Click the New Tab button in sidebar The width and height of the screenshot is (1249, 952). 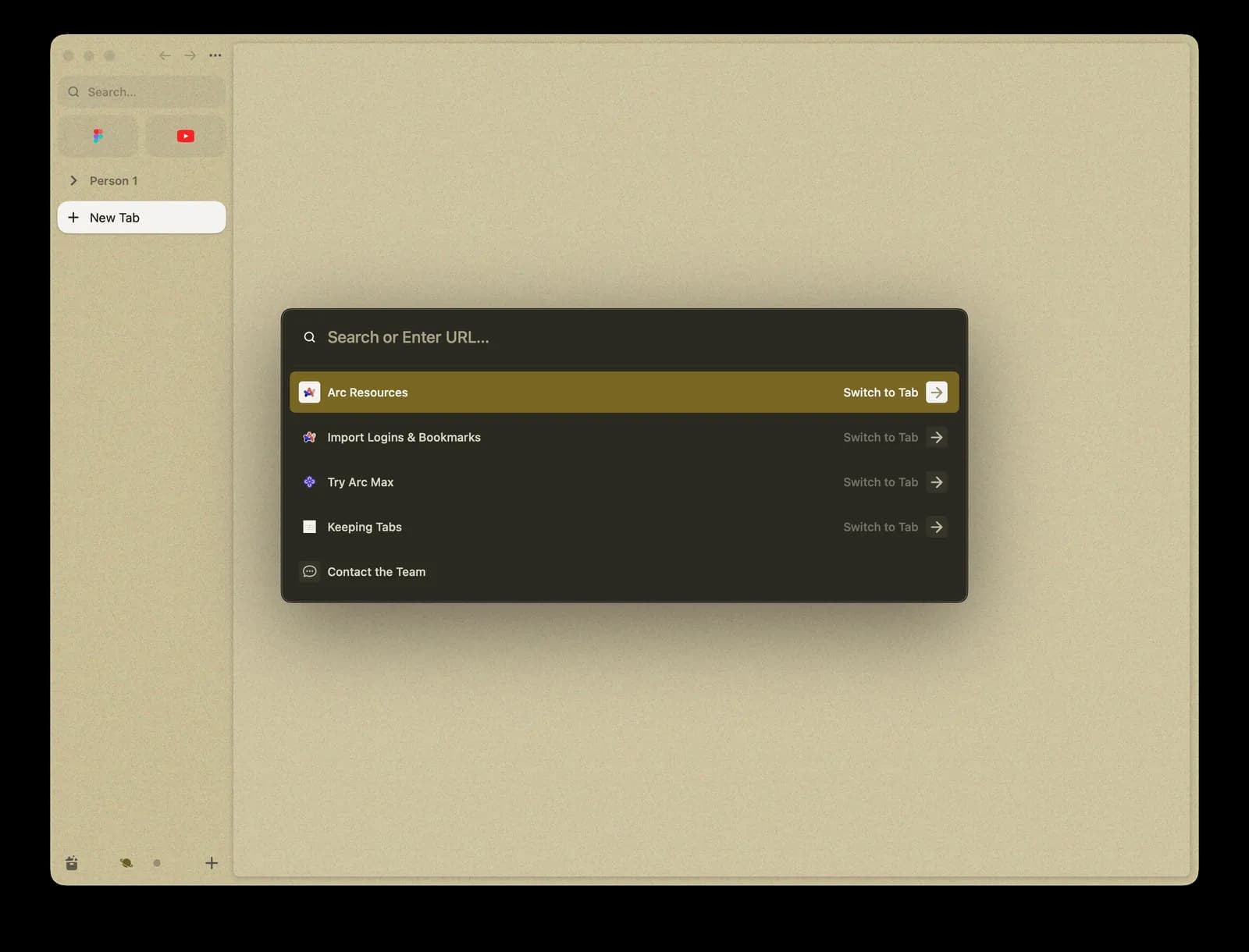click(141, 217)
